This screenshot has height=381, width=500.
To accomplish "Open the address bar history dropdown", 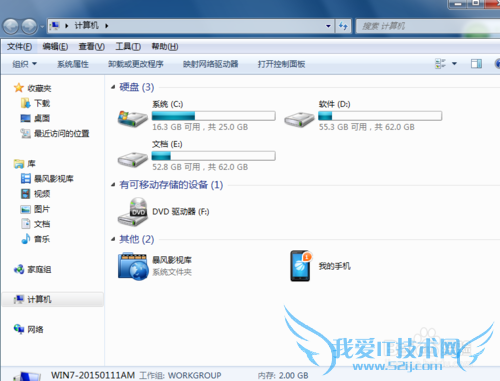I will (328, 26).
